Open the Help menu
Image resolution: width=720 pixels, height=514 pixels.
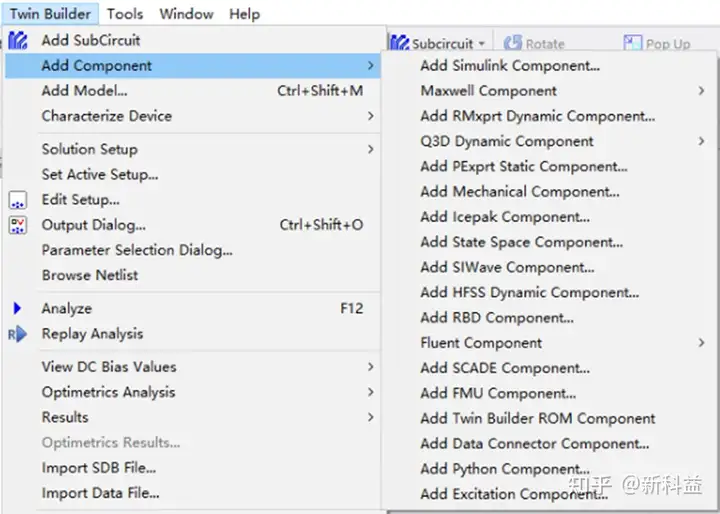tap(244, 14)
